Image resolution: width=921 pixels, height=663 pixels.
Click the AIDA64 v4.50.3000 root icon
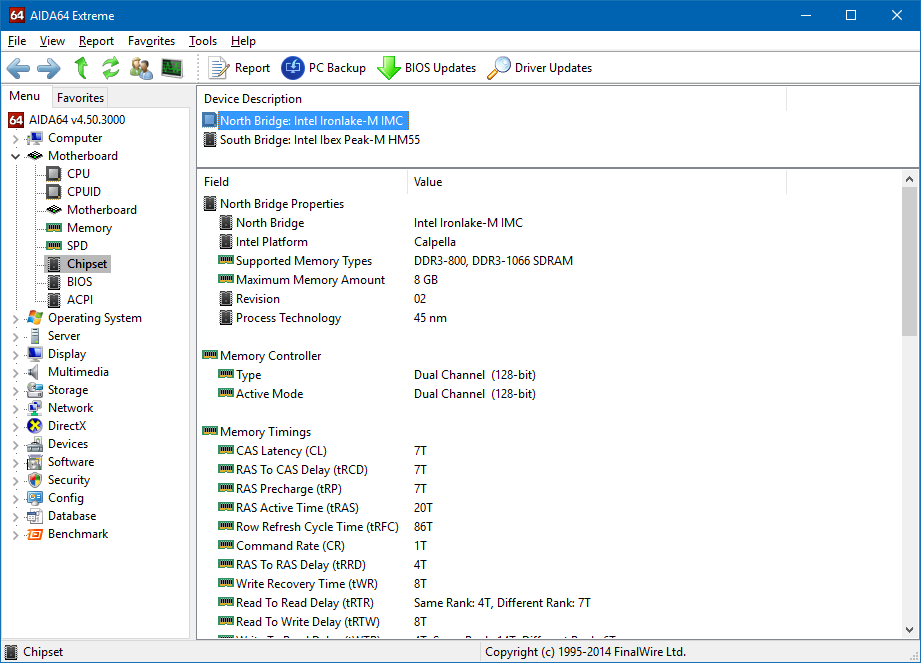coord(16,120)
